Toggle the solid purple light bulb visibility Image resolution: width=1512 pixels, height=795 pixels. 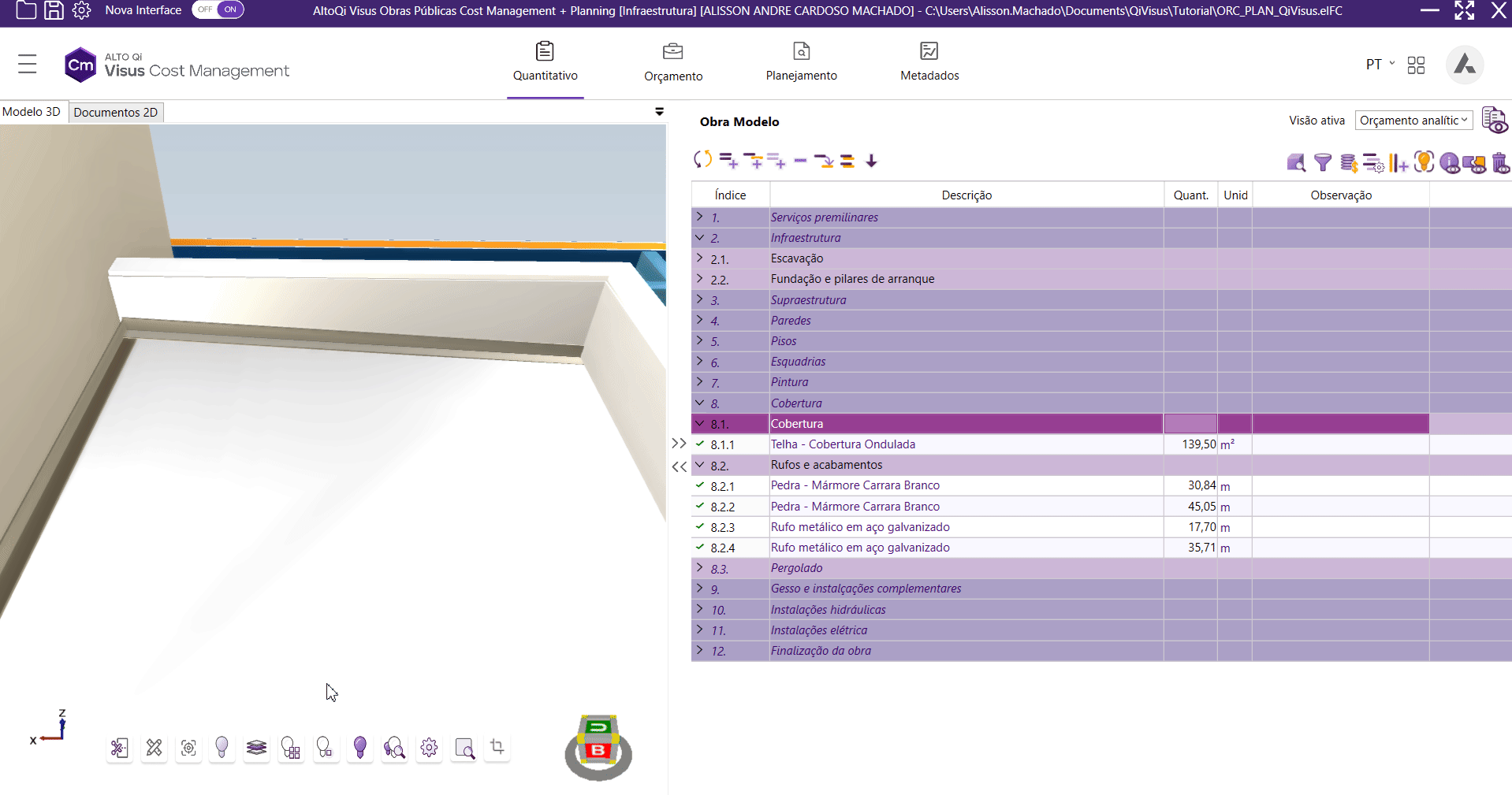tap(360, 747)
